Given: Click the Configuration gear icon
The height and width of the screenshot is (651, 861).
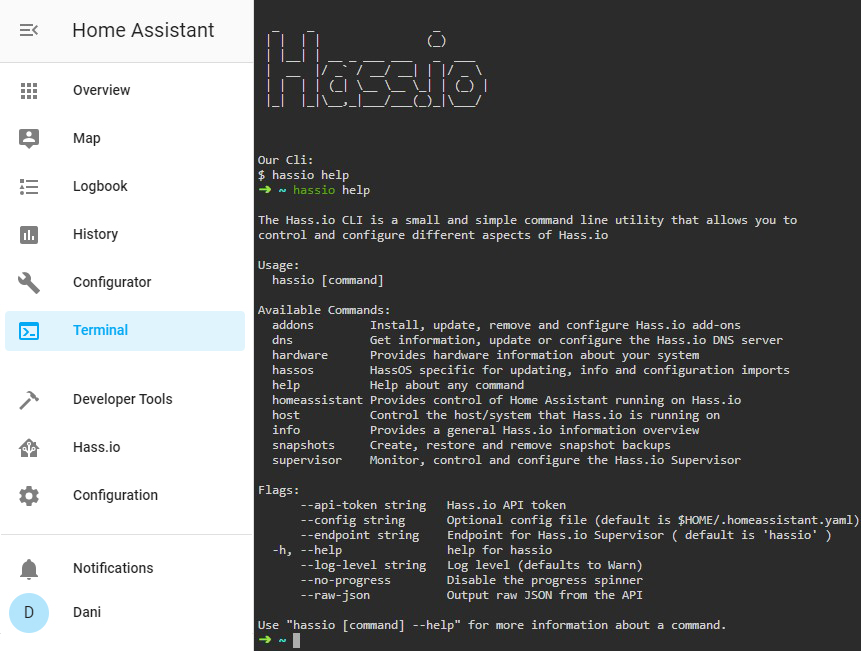Looking at the screenshot, I should click(29, 496).
